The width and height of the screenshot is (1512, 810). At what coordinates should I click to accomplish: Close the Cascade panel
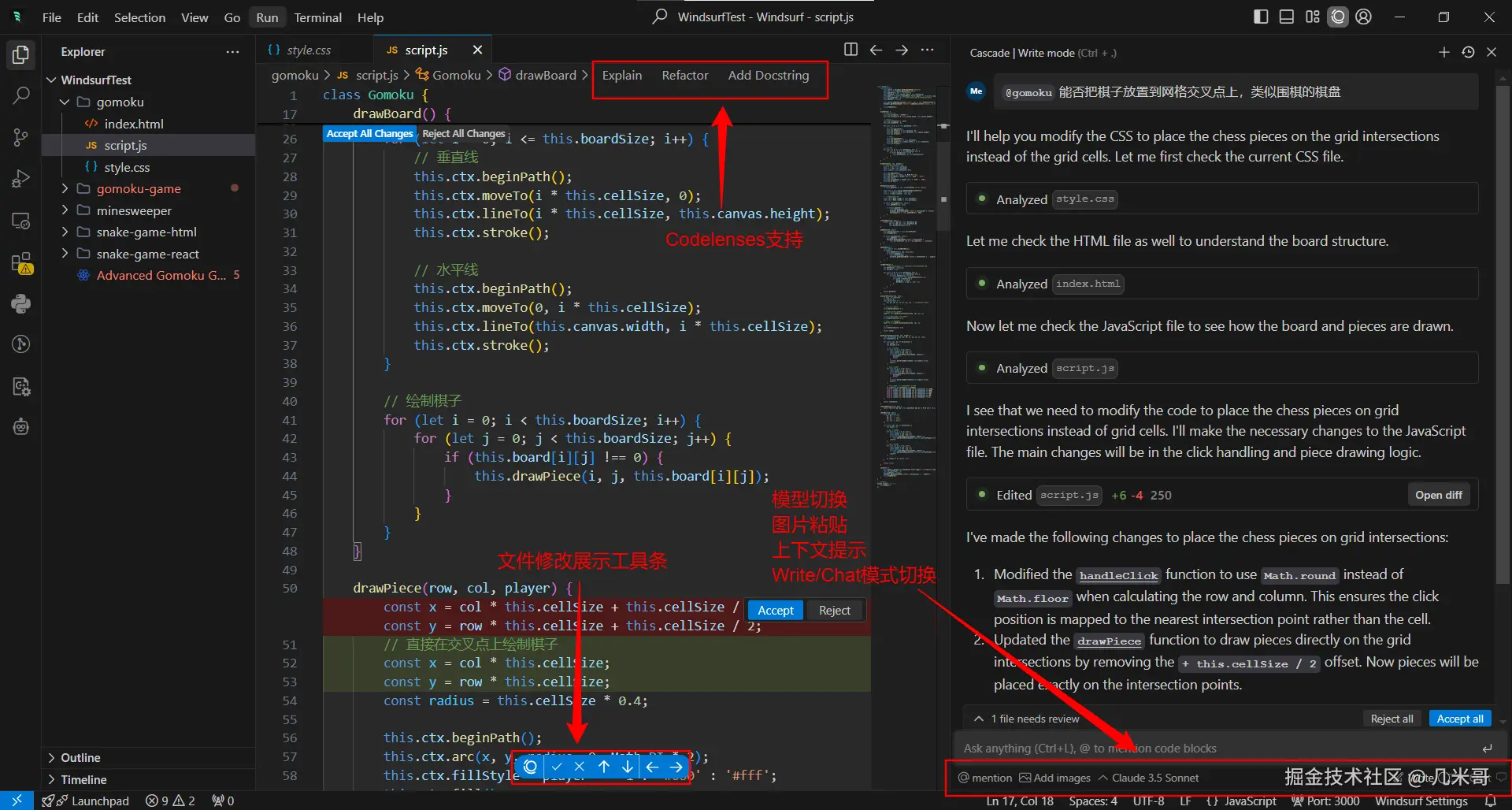(1492, 52)
